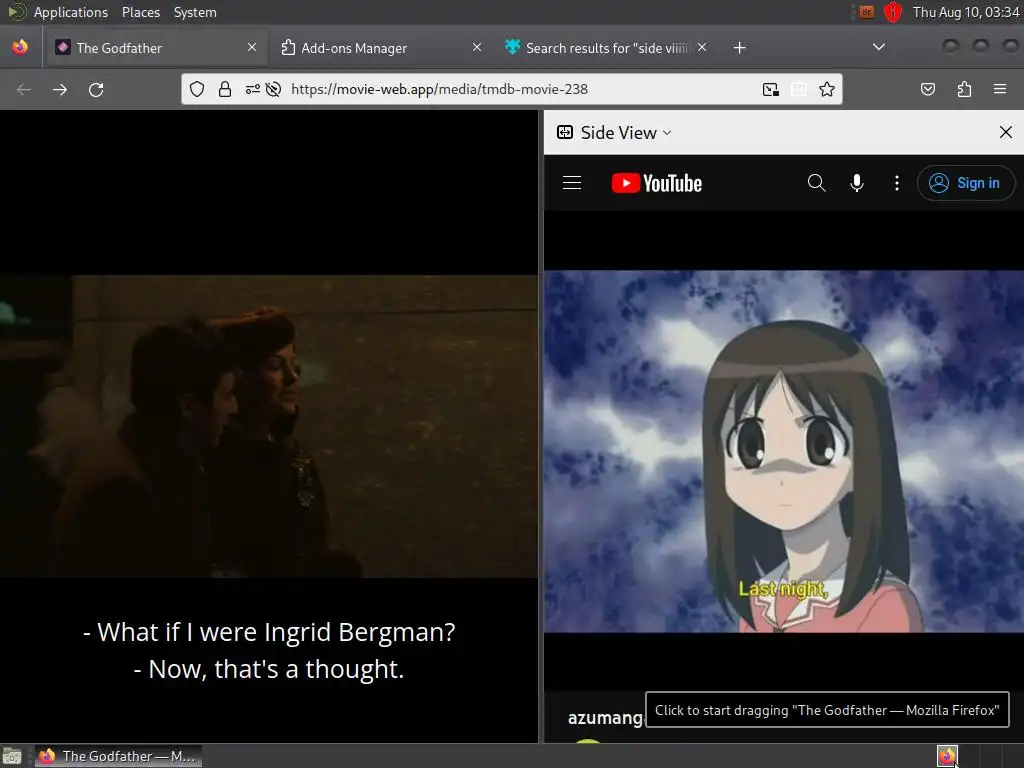The width and height of the screenshot is (1024, 768).
Task: Open the Extensions puzzle-piece menu
Action: click(x=964, y=89)
